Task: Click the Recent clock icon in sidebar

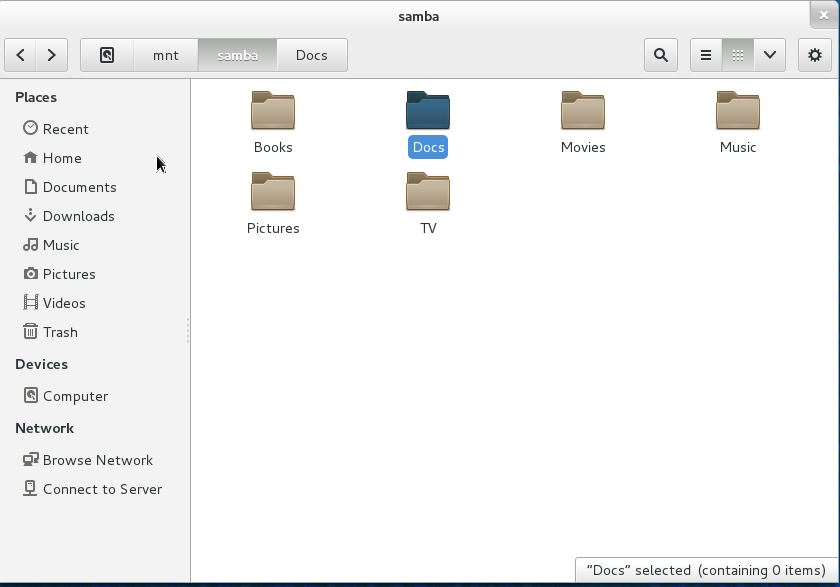Action: (x=31, y=128)
